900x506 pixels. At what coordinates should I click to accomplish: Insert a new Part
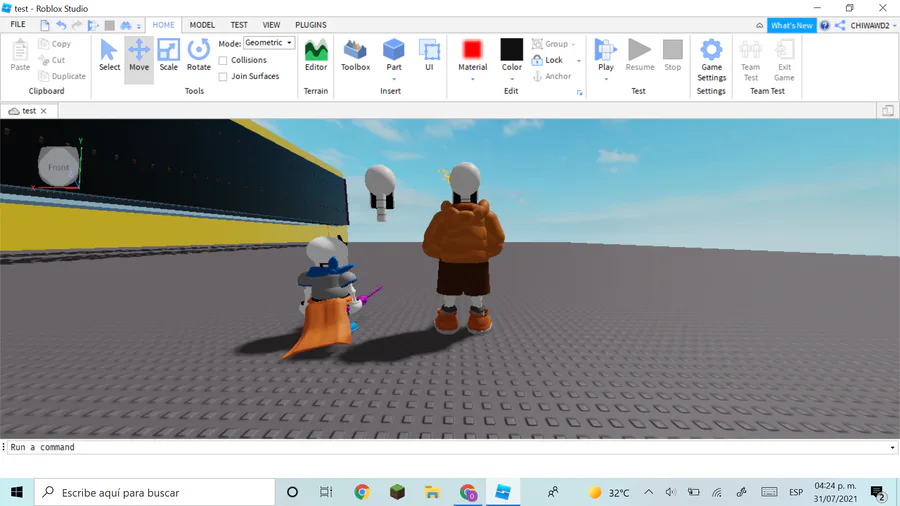click(394, 55)
